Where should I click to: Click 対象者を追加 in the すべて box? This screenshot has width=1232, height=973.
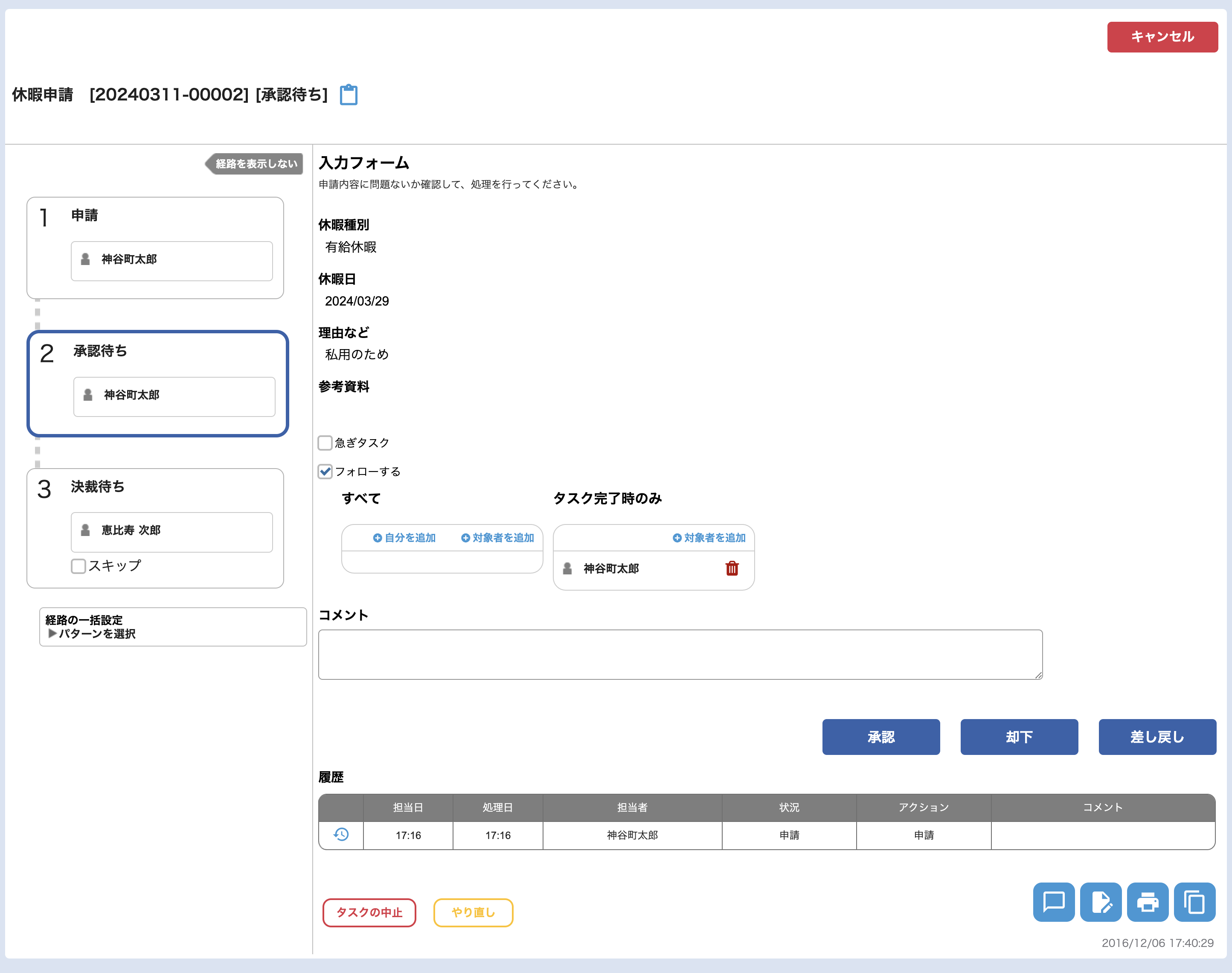[497, 538]
